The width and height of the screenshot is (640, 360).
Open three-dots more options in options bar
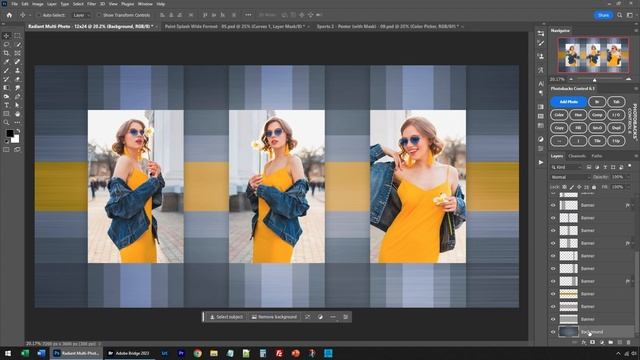(x=248, y=15)
